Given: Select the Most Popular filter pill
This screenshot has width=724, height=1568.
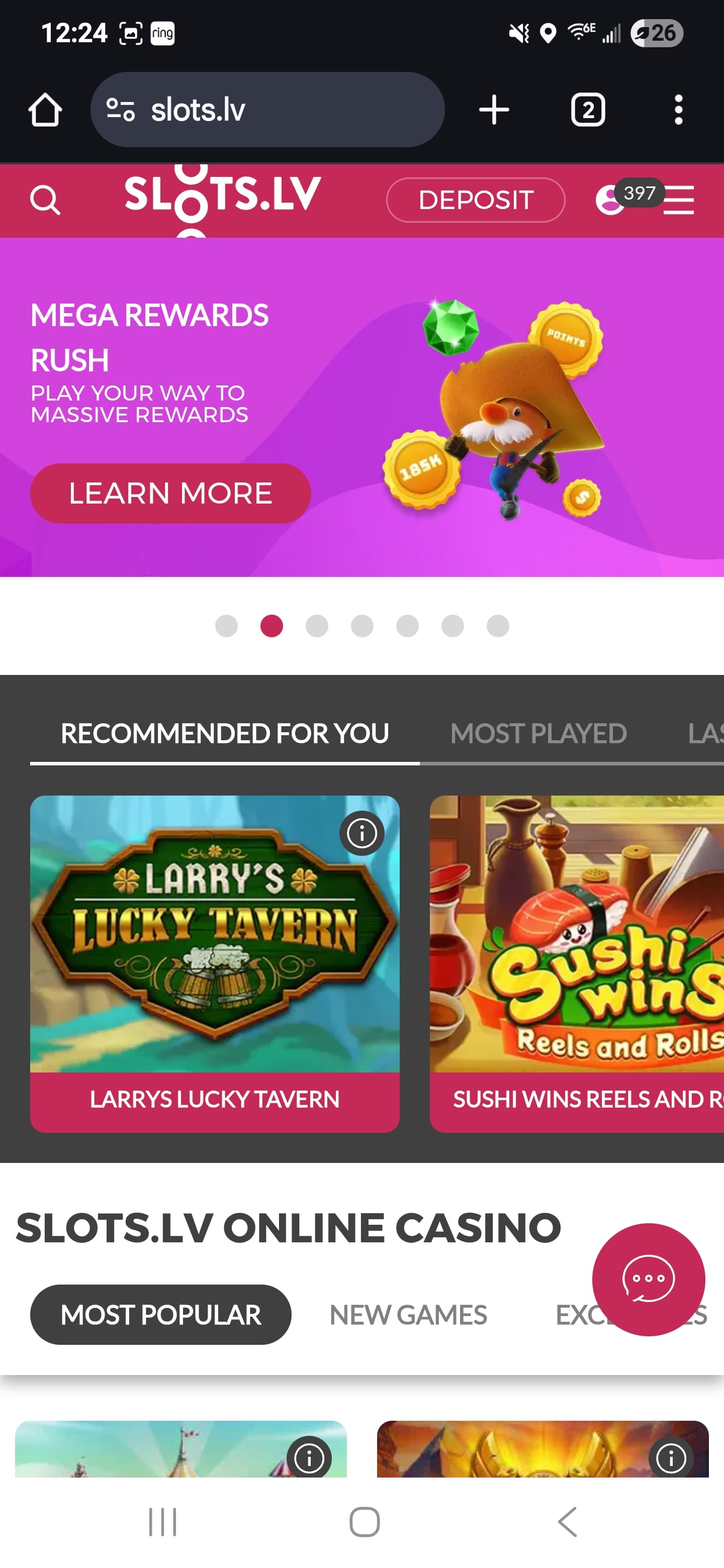Looking at the screenshot, I should tap(161, 1315).
